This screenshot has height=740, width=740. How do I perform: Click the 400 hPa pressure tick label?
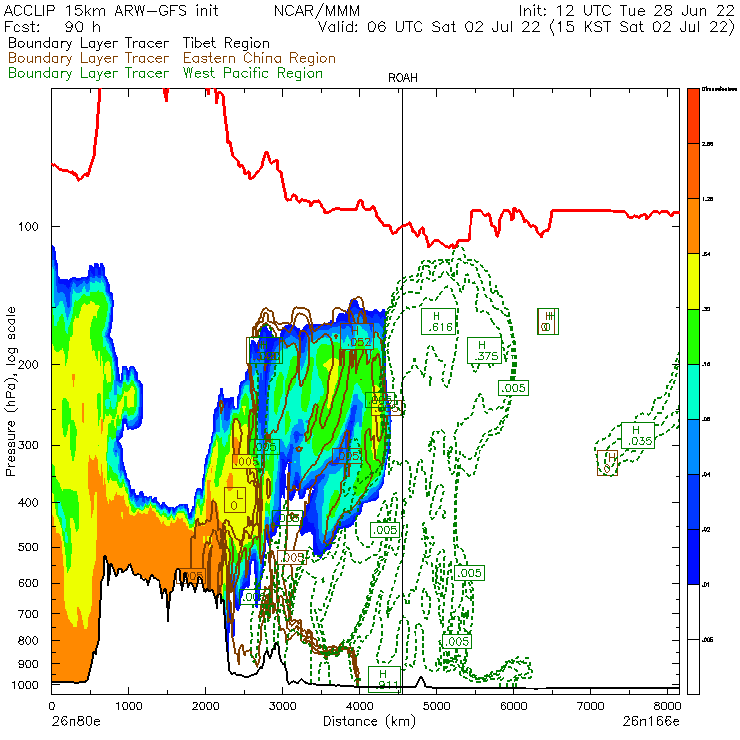tap(28, 503)
